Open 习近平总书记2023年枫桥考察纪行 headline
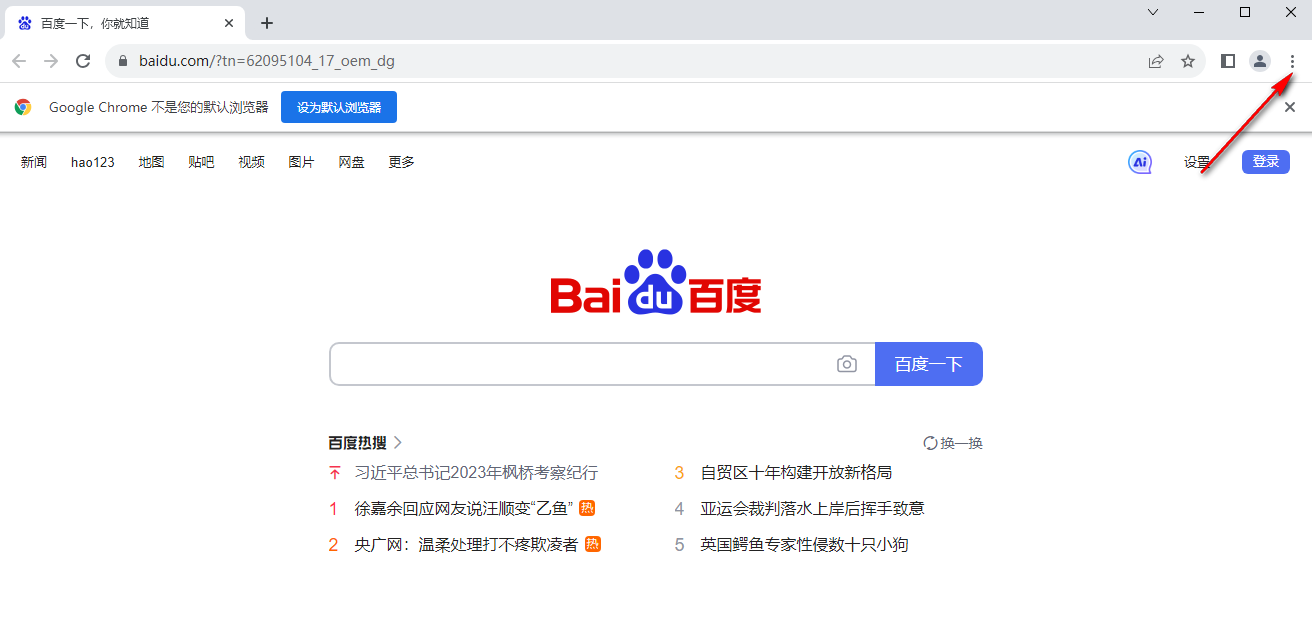 476,472
